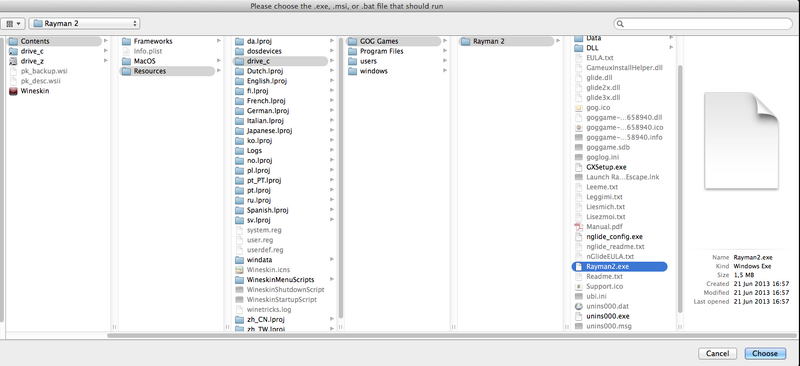Select the drive_c alias icon in first column

click(13, 51)
